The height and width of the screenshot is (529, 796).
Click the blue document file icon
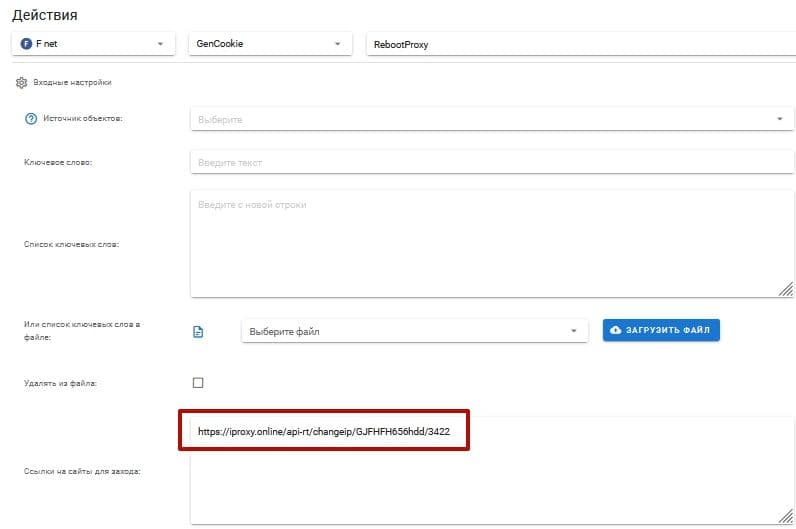click(198, 332)
